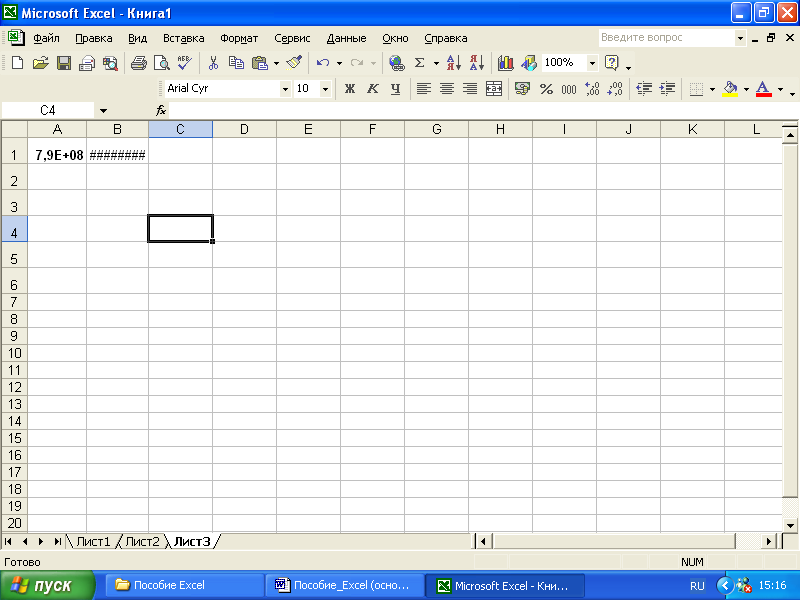The width and height of the screenshot is (800, 600).
Task: Open the Файл menu
Action: [46, 38]
